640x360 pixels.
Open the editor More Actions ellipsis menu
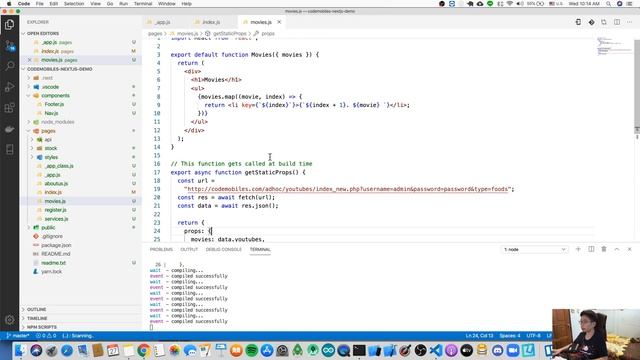(x=629, y=22)
